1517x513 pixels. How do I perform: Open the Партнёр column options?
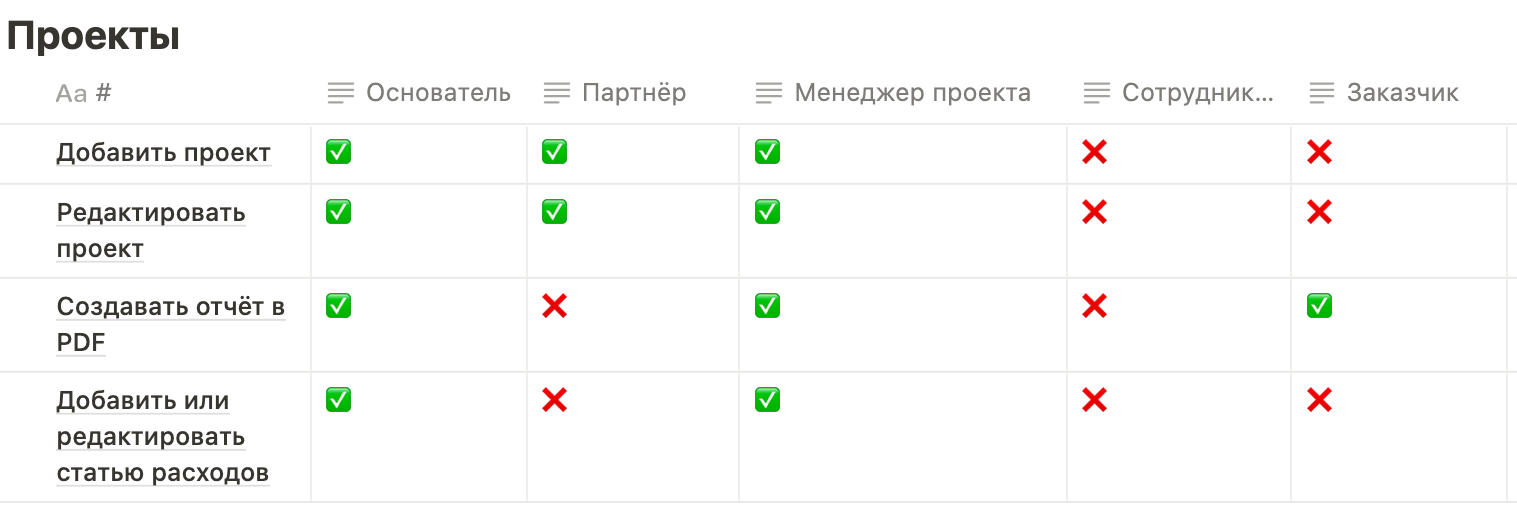point(634,94)
